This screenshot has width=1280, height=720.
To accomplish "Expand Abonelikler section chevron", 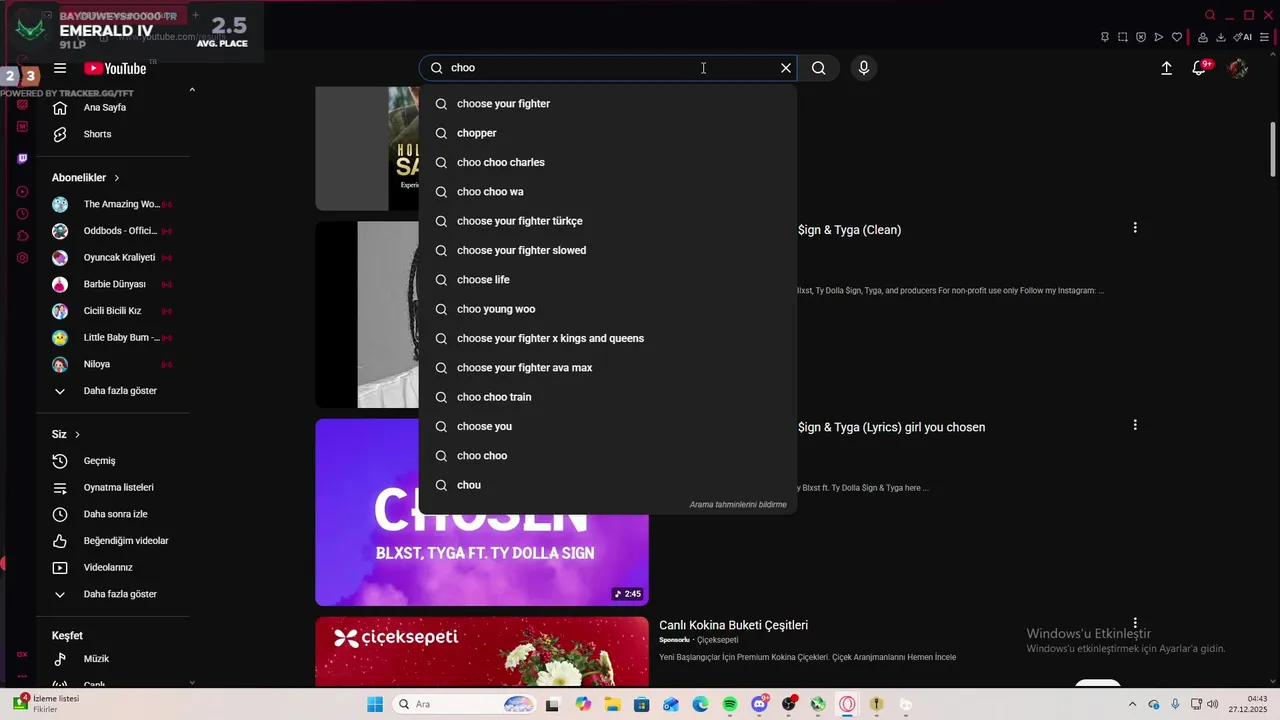I will 116,178.
